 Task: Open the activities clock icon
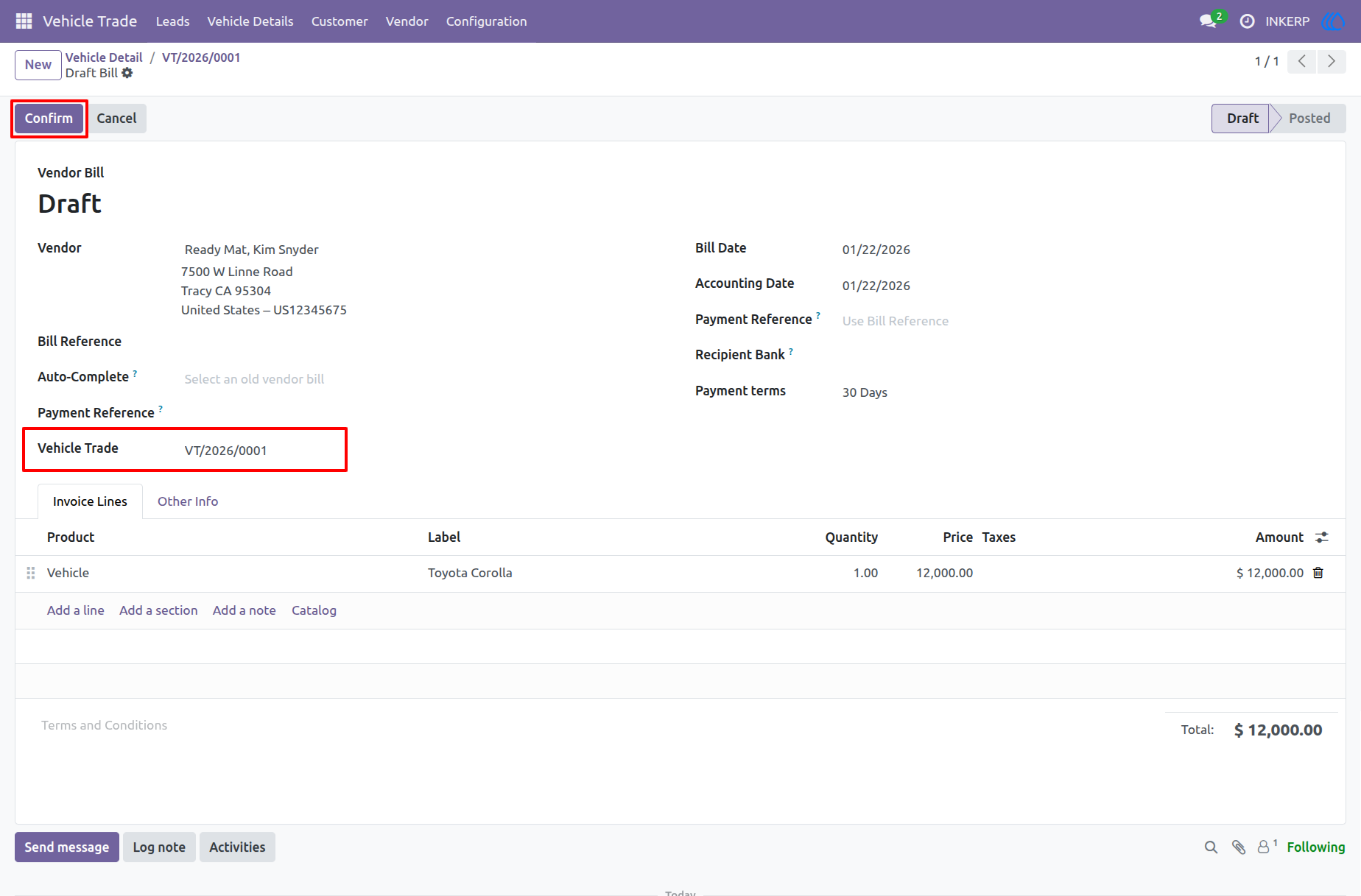pos(1247,21)
